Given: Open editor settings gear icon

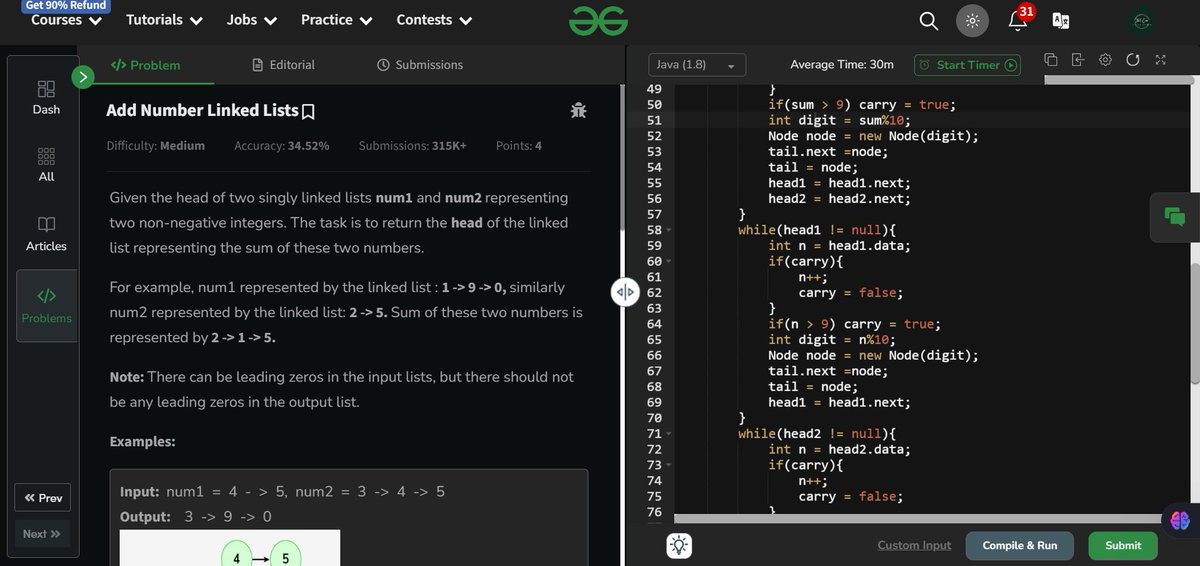Looking at the screenshot, I should pos(1105,59).
